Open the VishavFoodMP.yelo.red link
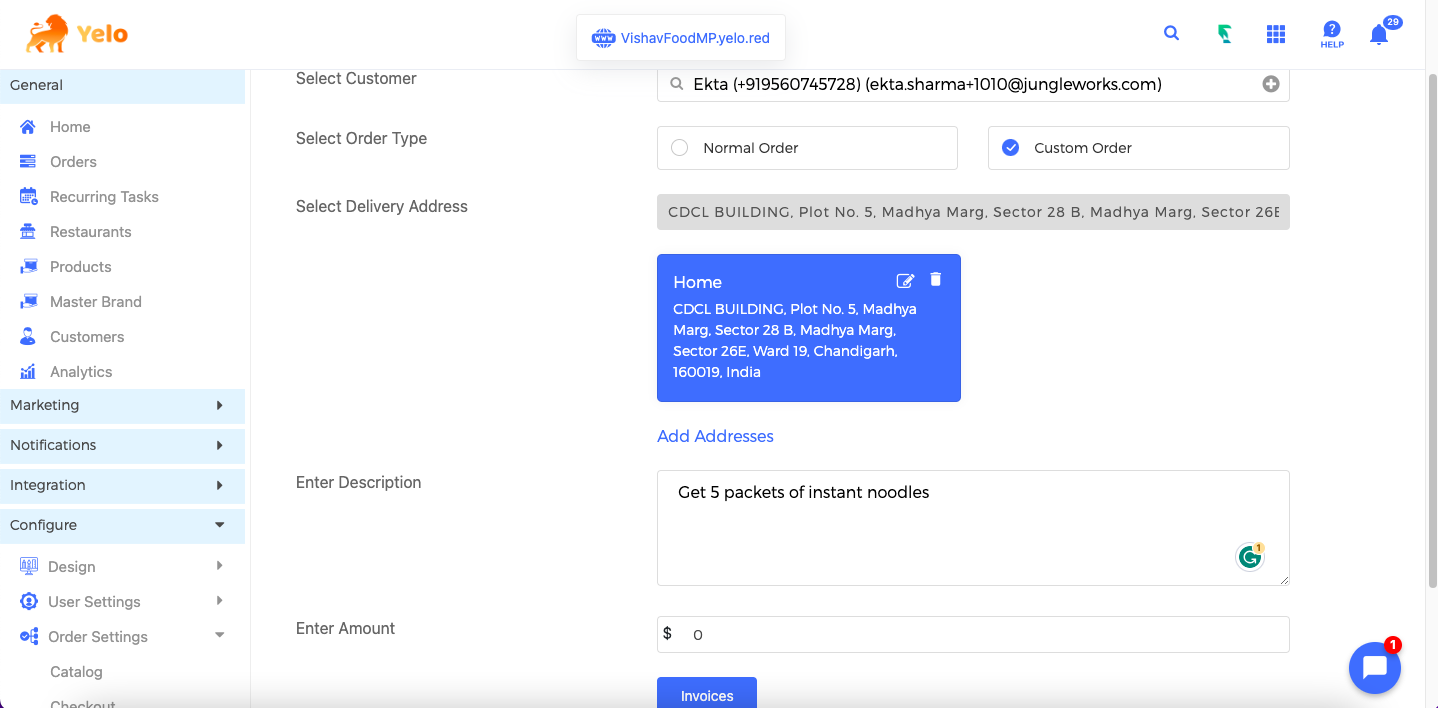 click(x=695, y=38)
